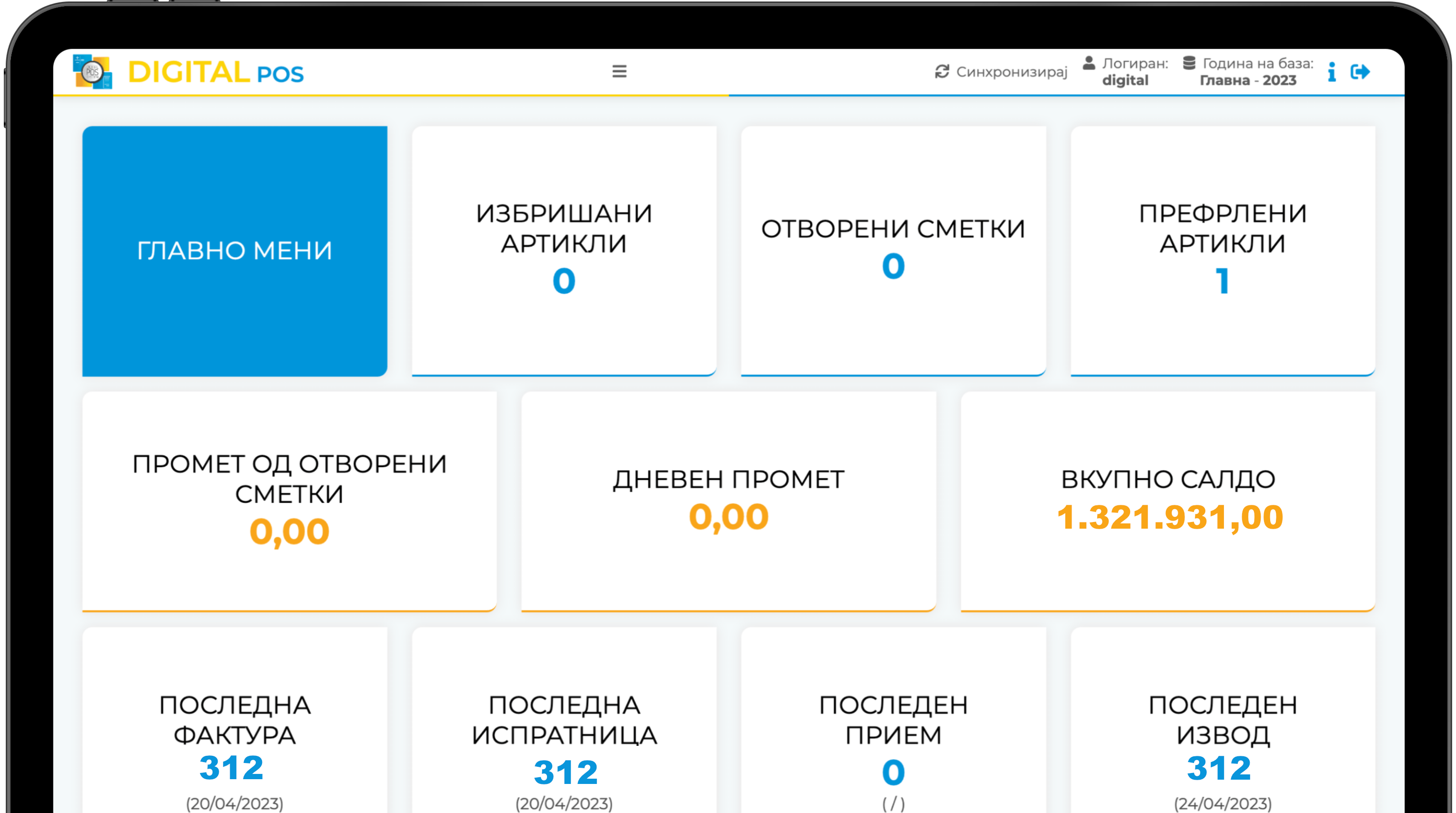Click the DIGITAL POS title text
1456x813 pixels.
[216, 72]
